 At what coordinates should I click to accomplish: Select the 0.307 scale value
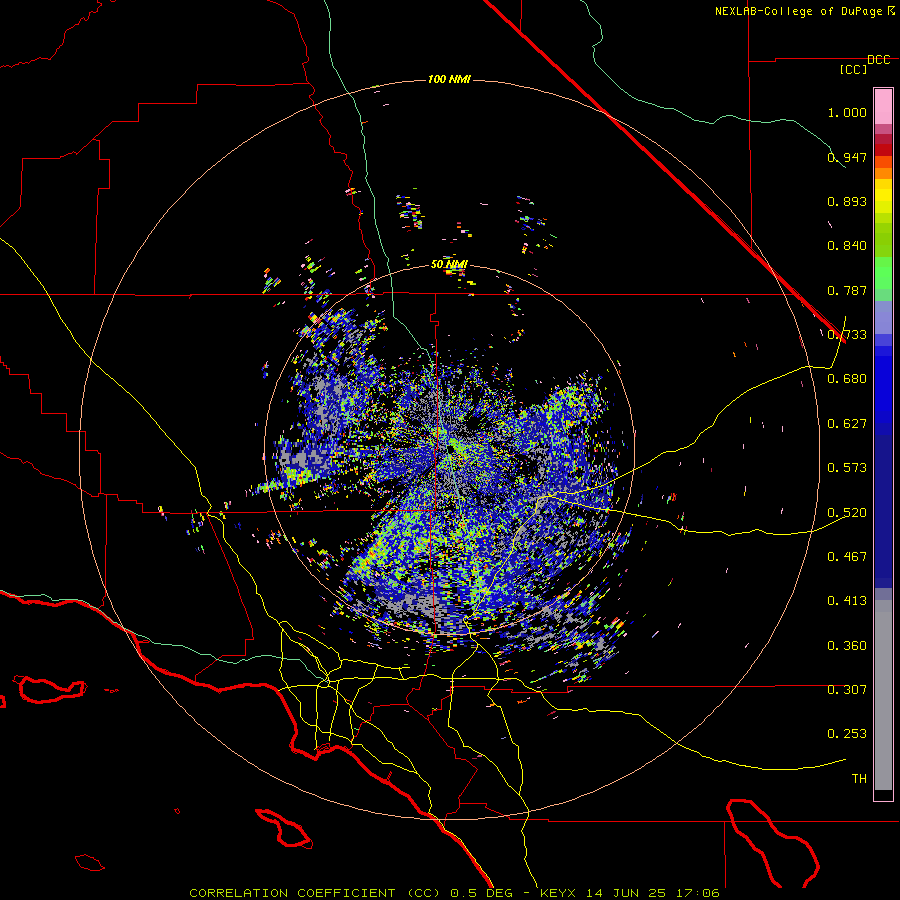[847, 690]
